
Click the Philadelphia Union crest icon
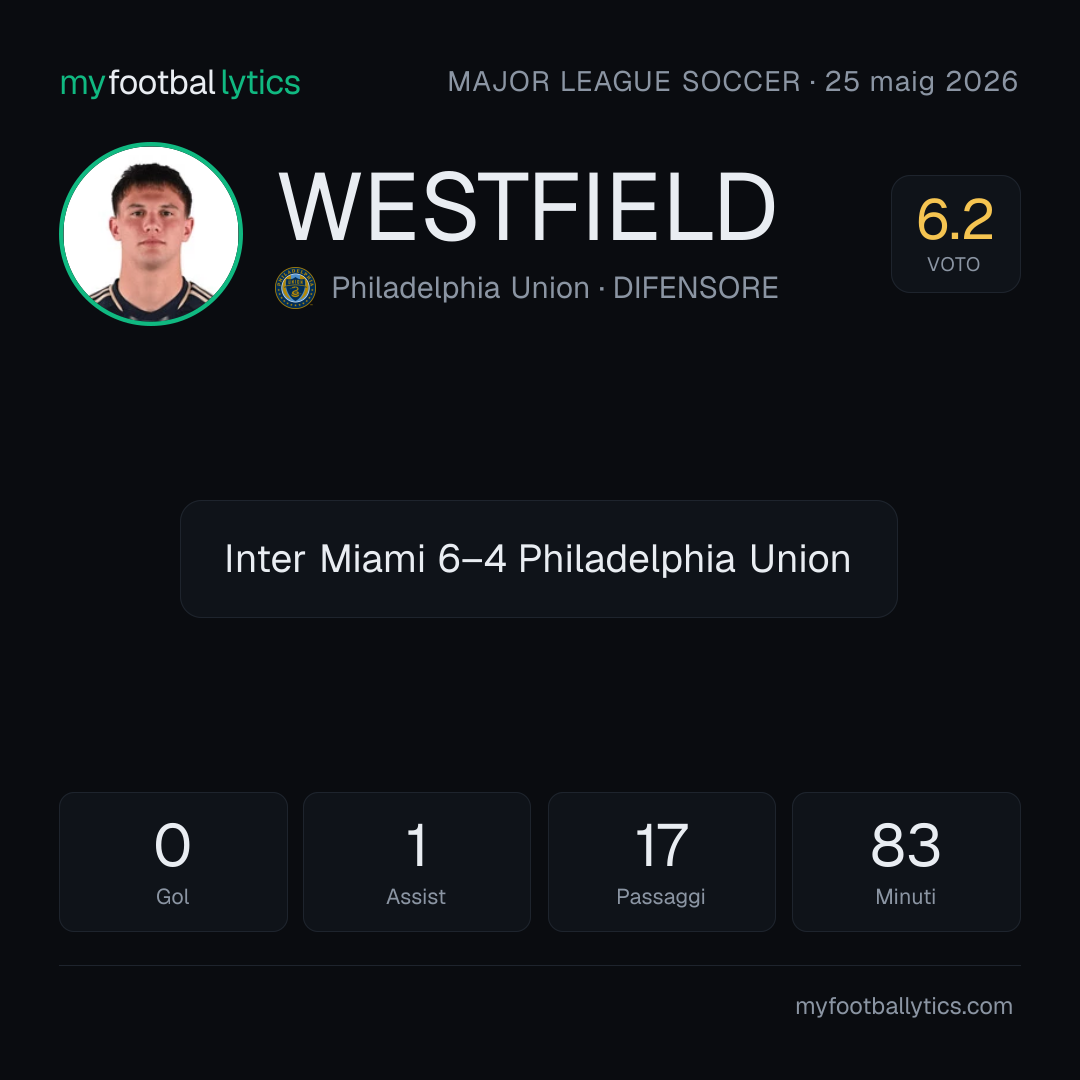click(295, 288)
